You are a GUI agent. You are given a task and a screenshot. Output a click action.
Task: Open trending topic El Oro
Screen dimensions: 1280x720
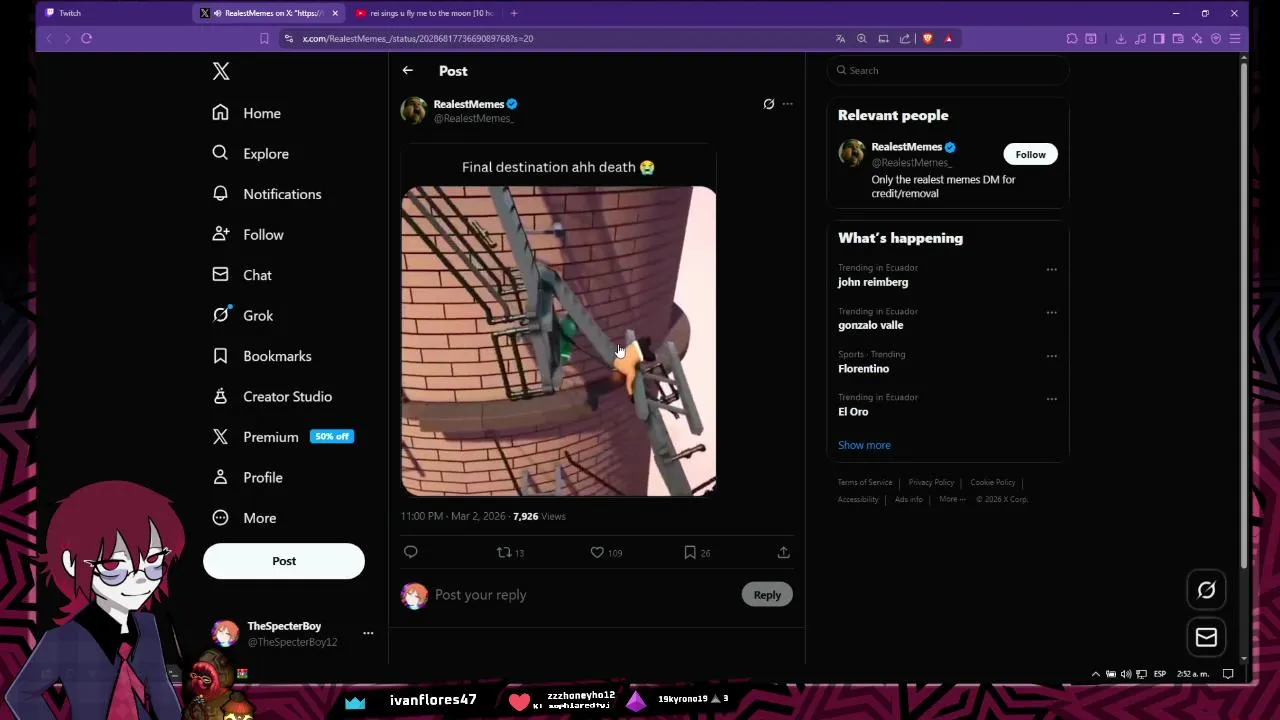coord(853,412)
